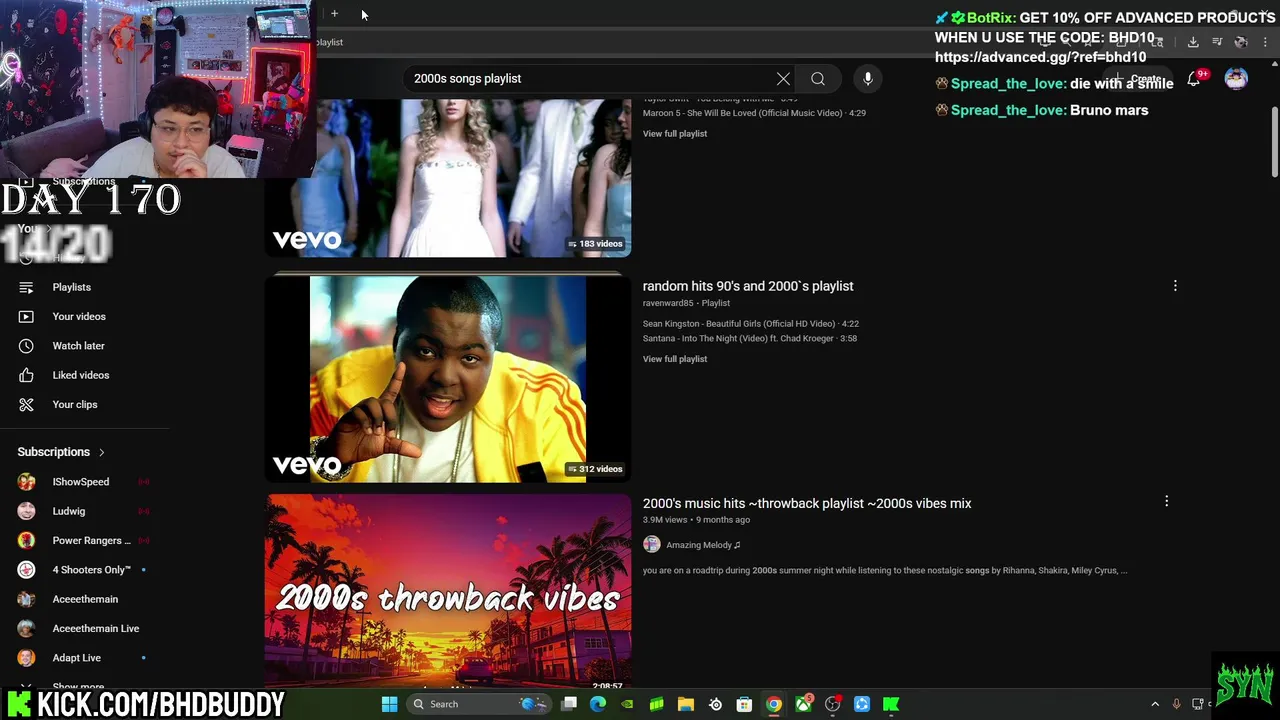The image size is (1280, 720).
Task: Show hidden system tray icons
Action: click(1155, 704)
